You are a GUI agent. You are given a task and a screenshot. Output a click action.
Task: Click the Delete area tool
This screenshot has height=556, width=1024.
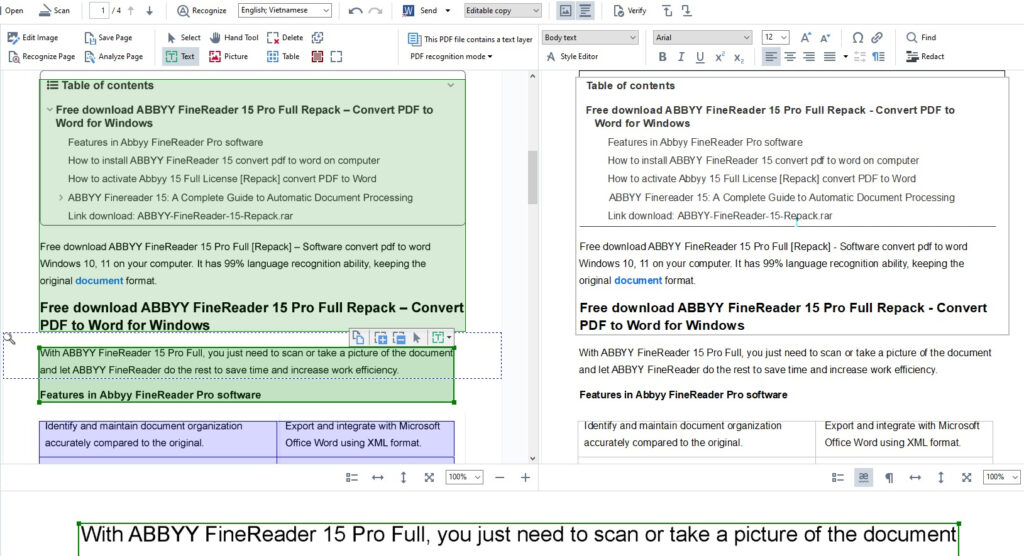point(285,38)
